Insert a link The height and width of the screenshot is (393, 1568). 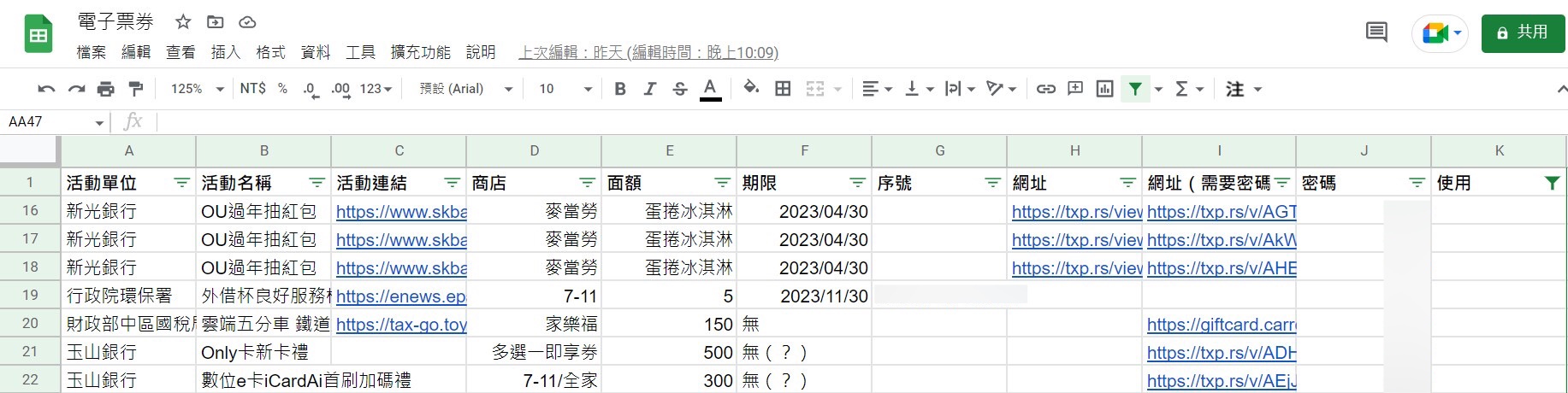click(x=1045, y=89)
